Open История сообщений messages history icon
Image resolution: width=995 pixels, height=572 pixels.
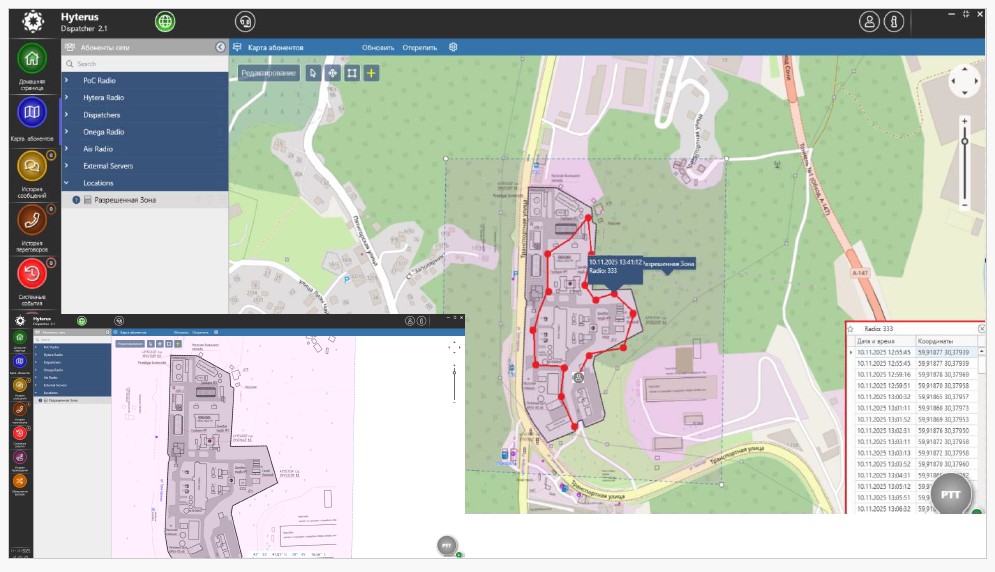32,167
